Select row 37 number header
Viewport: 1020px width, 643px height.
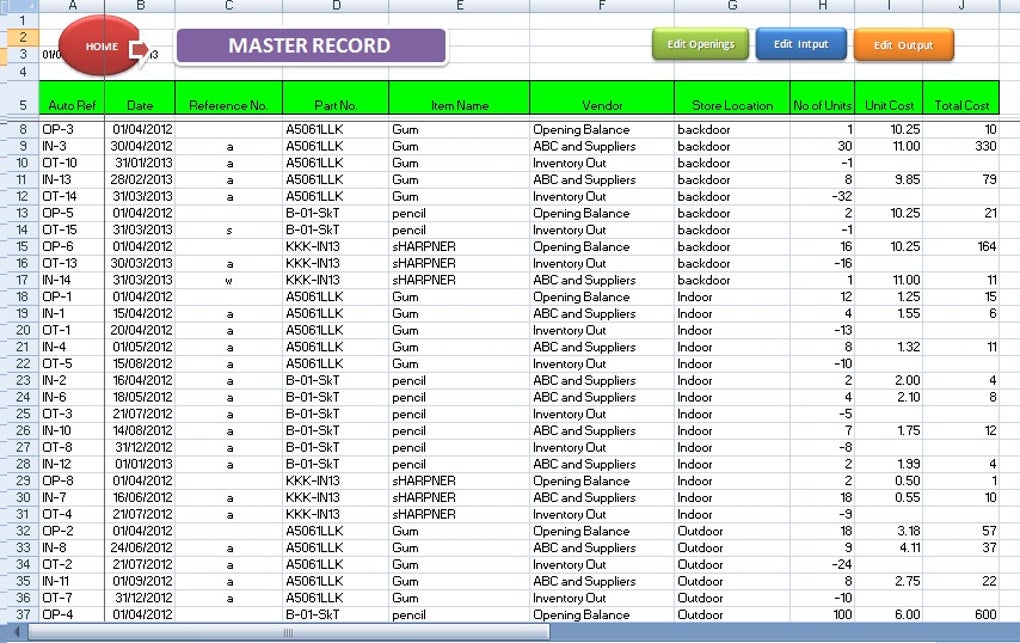23,614
